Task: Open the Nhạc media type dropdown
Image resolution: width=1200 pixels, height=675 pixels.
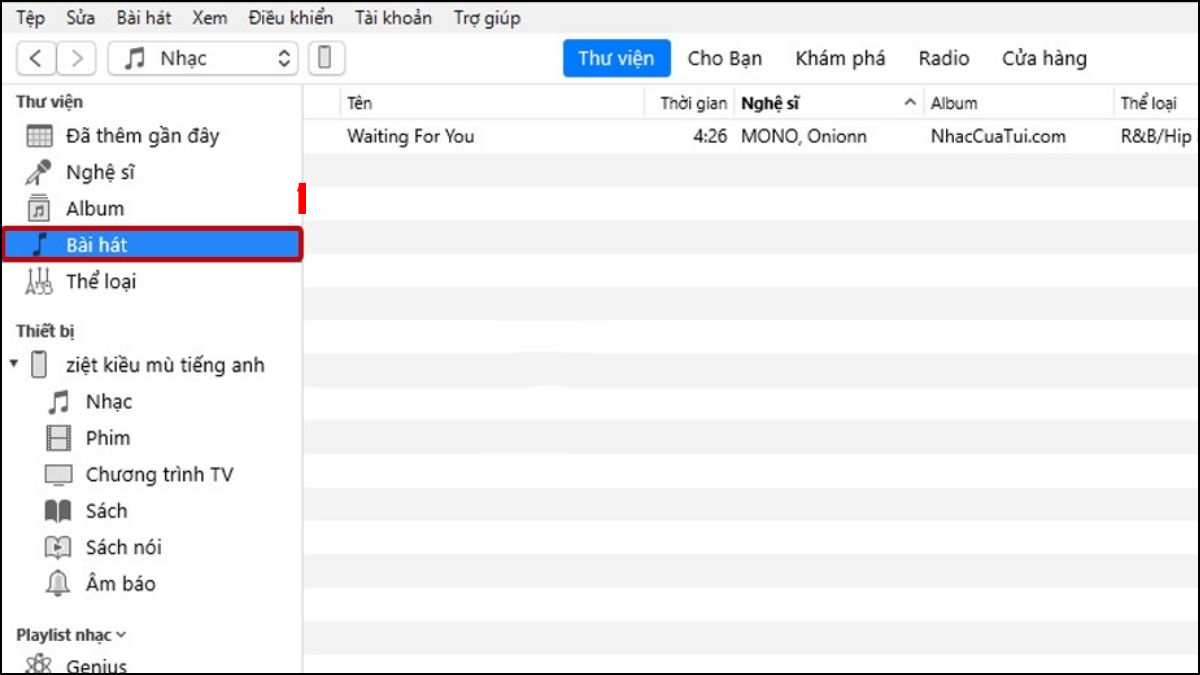Action: point(202,58)
